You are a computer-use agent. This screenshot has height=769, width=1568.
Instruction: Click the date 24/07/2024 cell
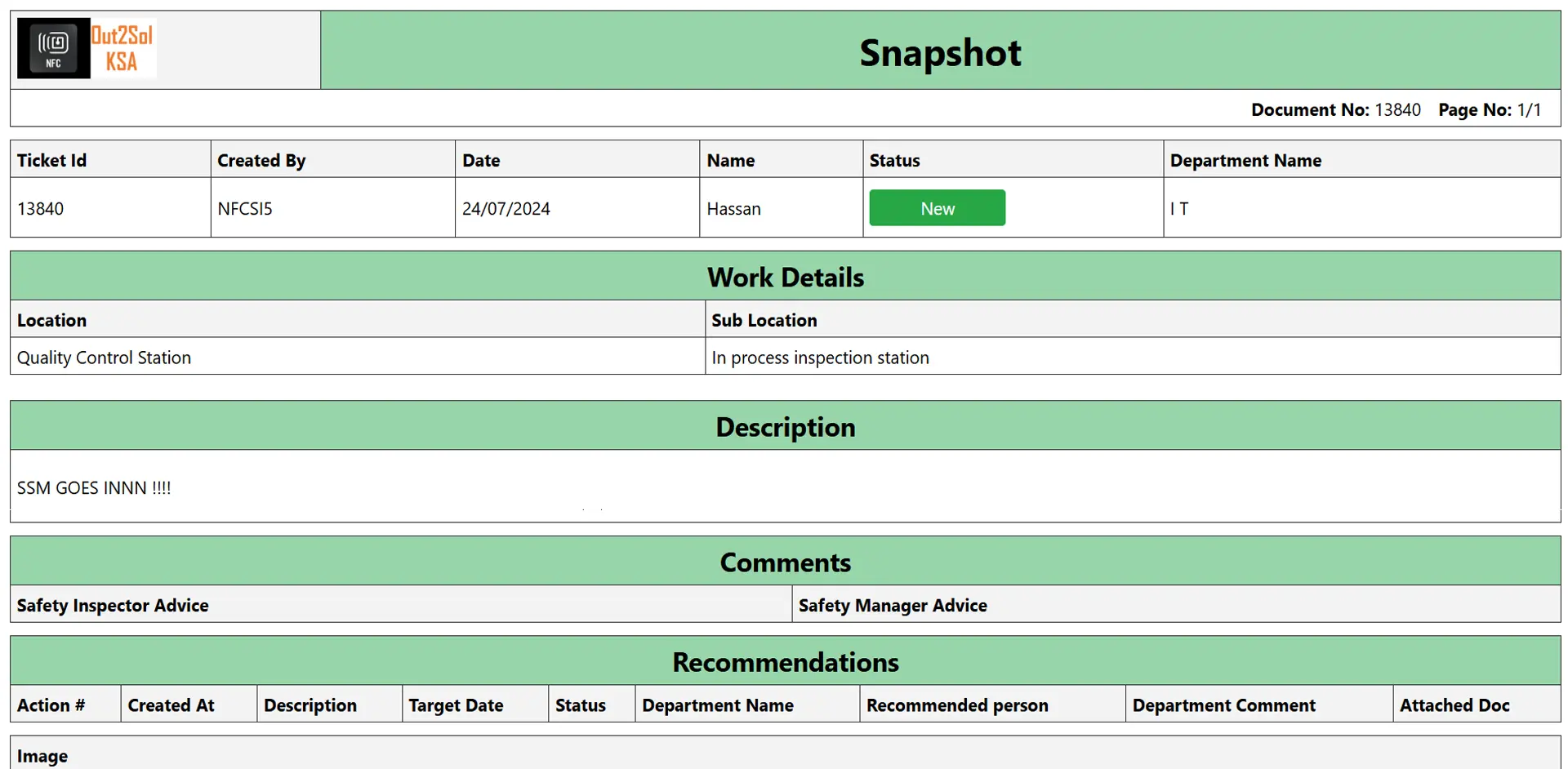pos(506,209)
